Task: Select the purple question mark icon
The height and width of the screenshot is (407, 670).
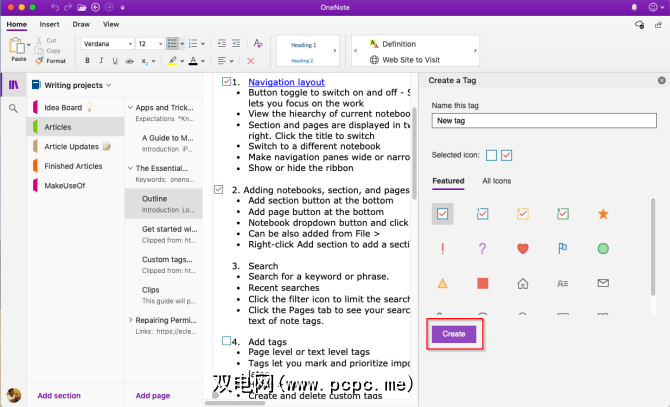Action: click(x=482, y=249)
